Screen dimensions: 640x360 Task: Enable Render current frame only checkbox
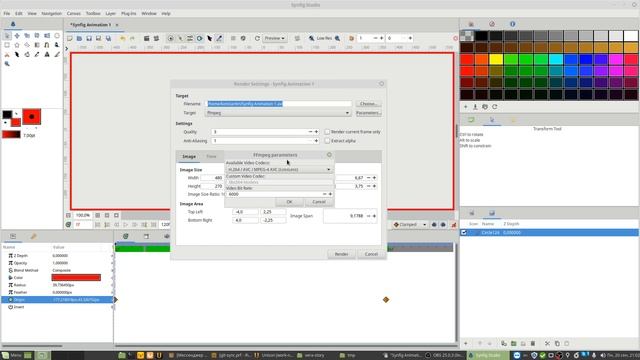tap(327, 132)
